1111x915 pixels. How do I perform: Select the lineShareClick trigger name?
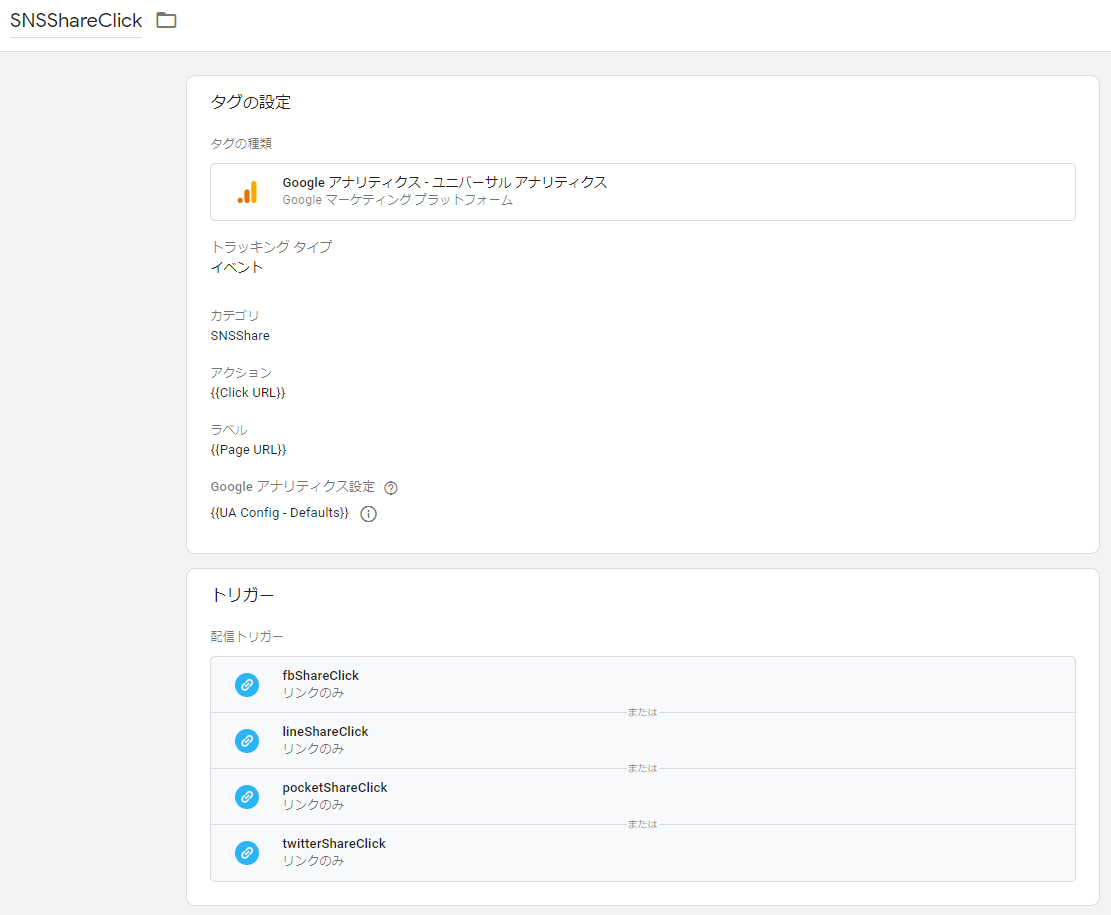click(x=325, y=732)
